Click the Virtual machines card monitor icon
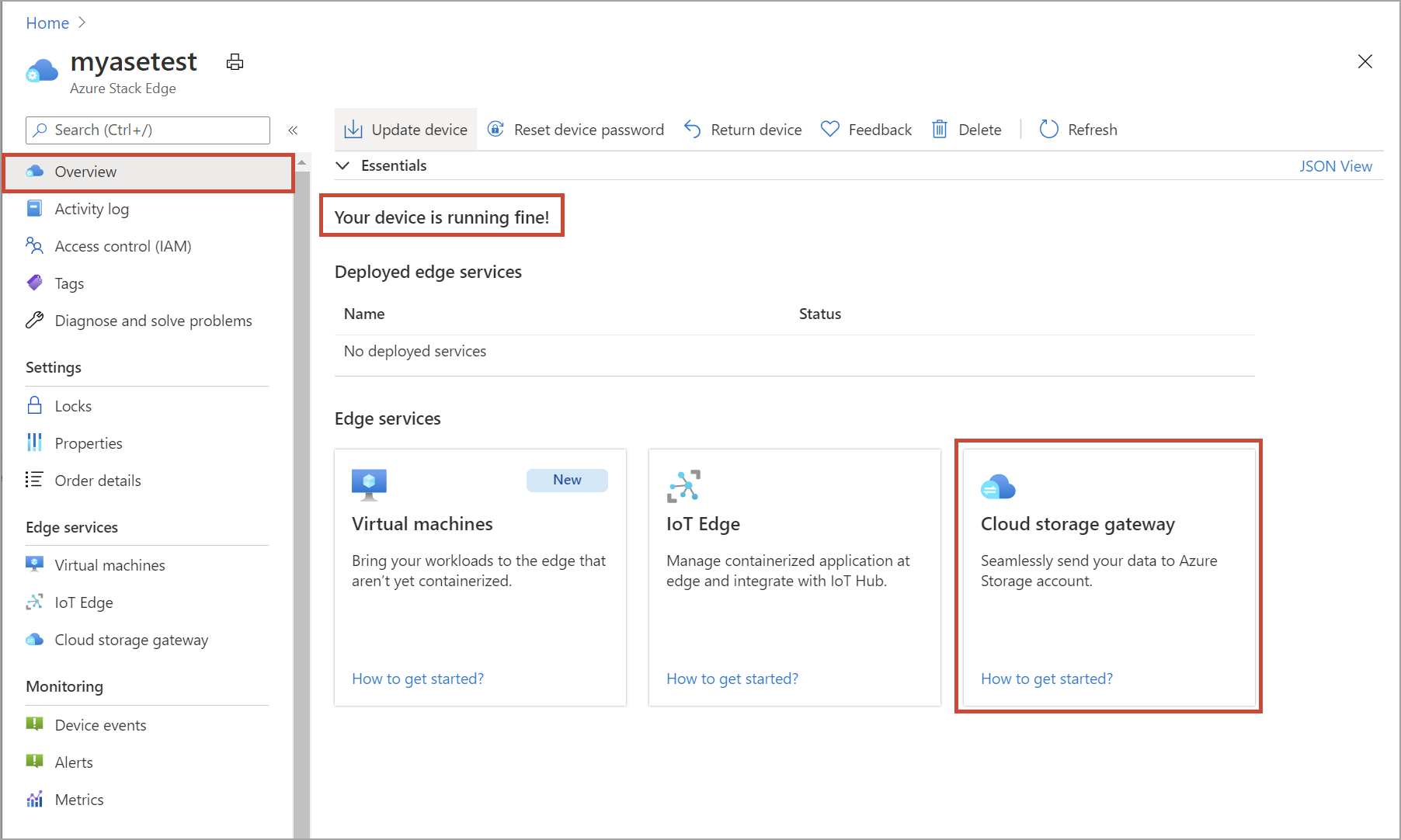 click(x=369, y=484)
